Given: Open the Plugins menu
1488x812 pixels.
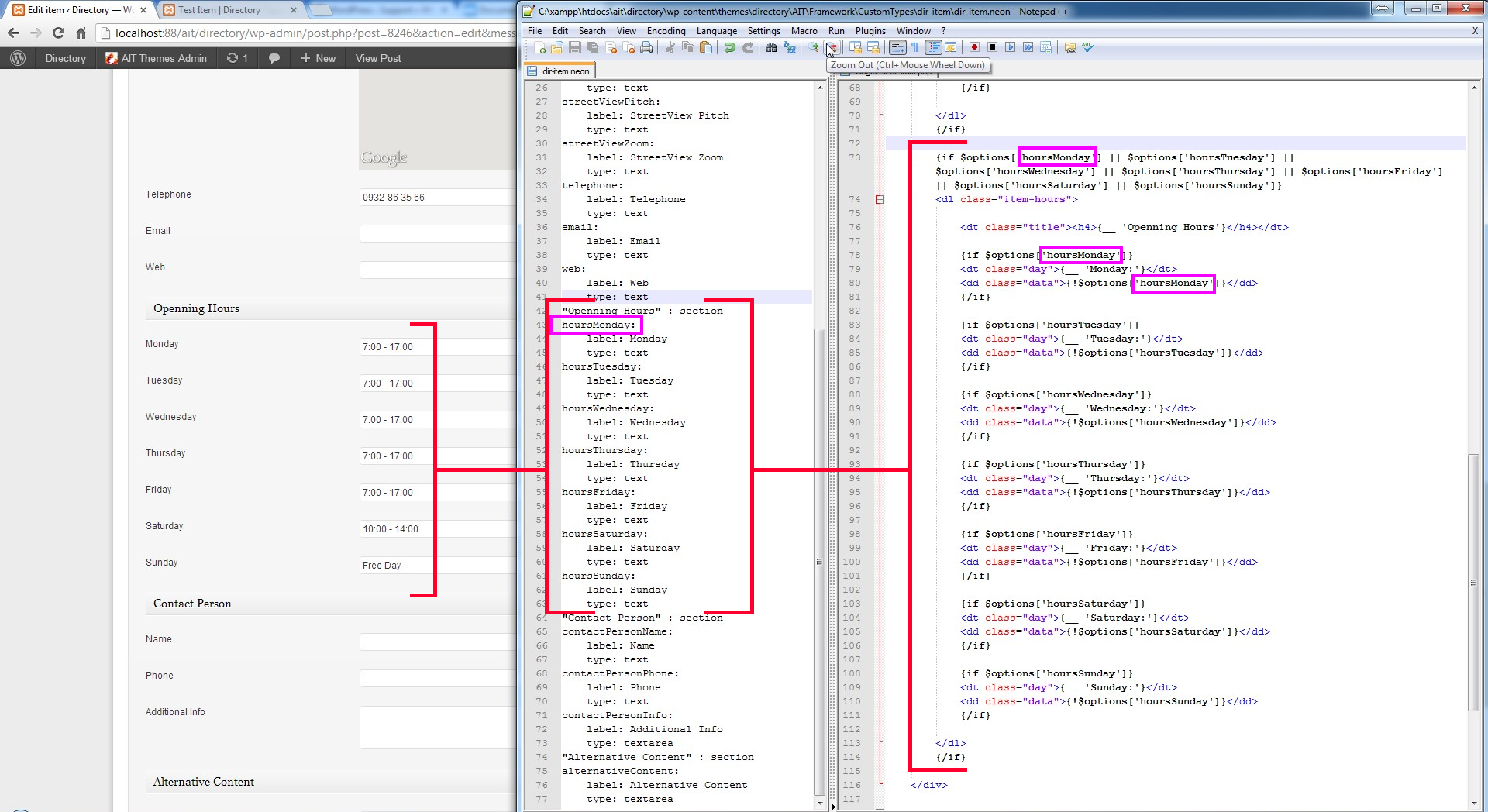Looking at the screenshot, I should point(870,30).
